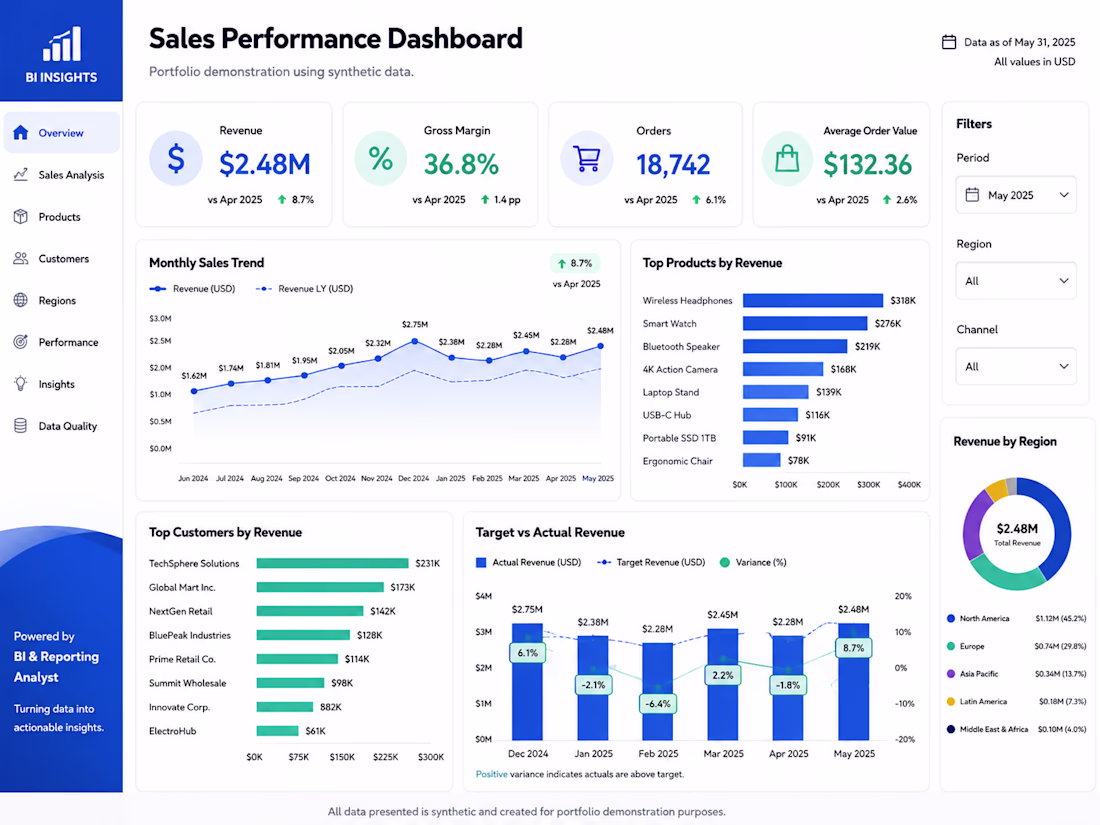Click the Data Quality database icon
The width and height of the screenshot is (1100, 825).
point(20,426)
